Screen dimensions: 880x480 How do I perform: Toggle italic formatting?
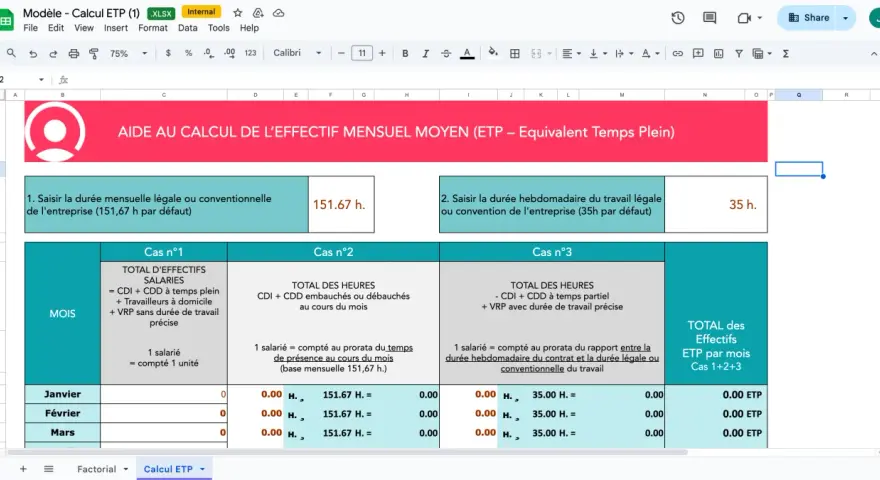click(x=425, y=53)
